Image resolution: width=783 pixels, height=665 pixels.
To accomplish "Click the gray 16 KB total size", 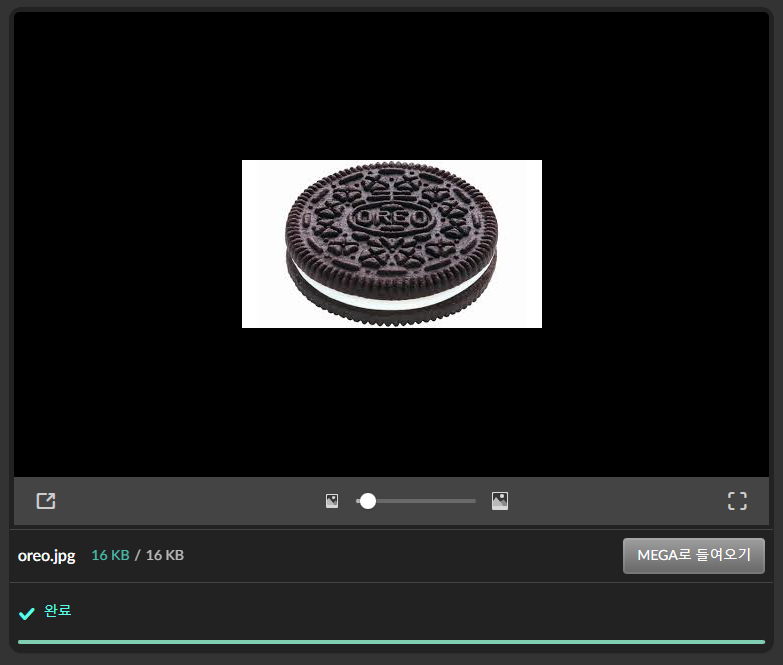I will point(165,555).
